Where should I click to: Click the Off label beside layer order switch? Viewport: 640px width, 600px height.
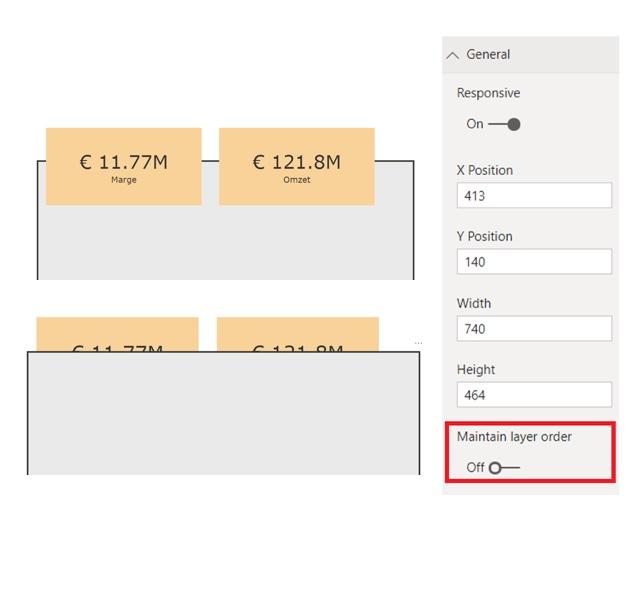point(475,467)
